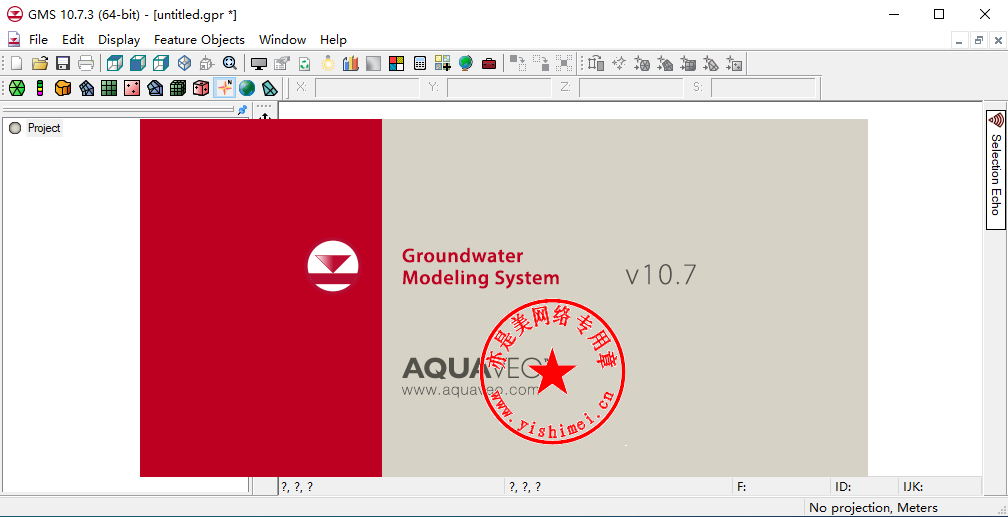Click the convert to 3D mesh sparkle icon
Viewport: 1008px width, 517px height.
(x=710, y=63)
